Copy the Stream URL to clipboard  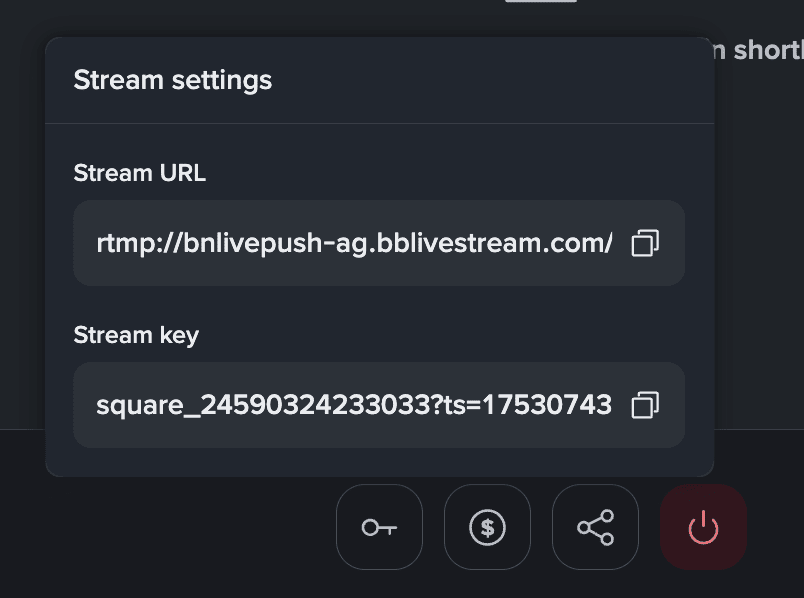pyautogui.click(x=645, y=243)
